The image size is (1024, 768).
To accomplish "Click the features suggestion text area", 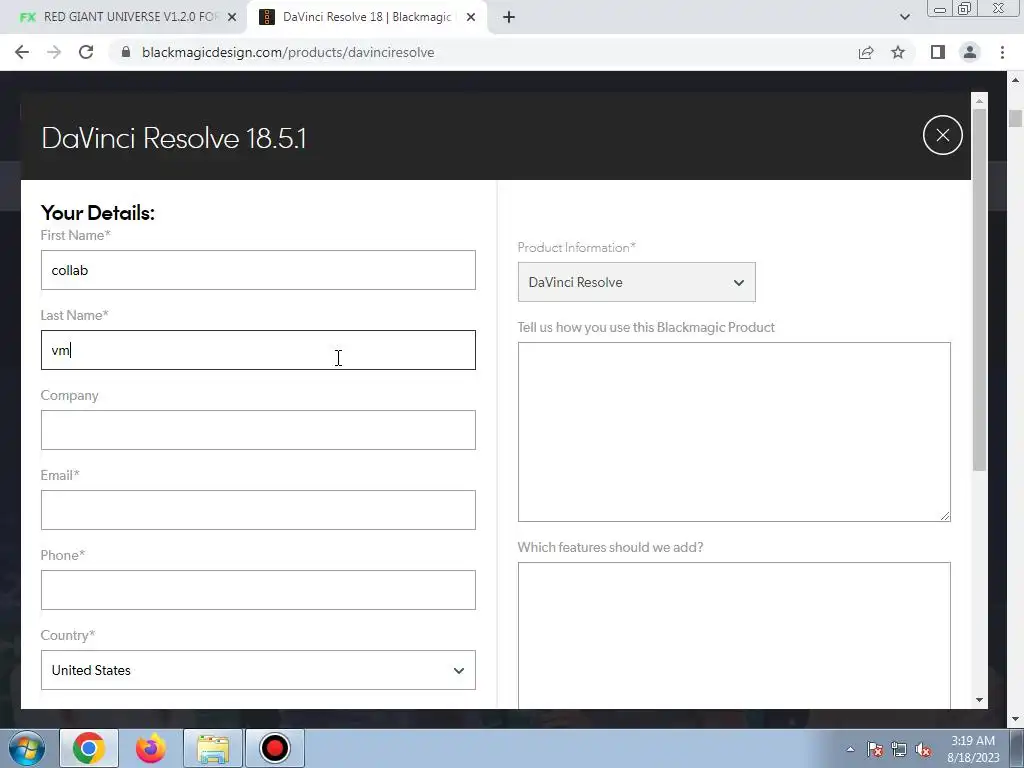I will click(734, 635).
